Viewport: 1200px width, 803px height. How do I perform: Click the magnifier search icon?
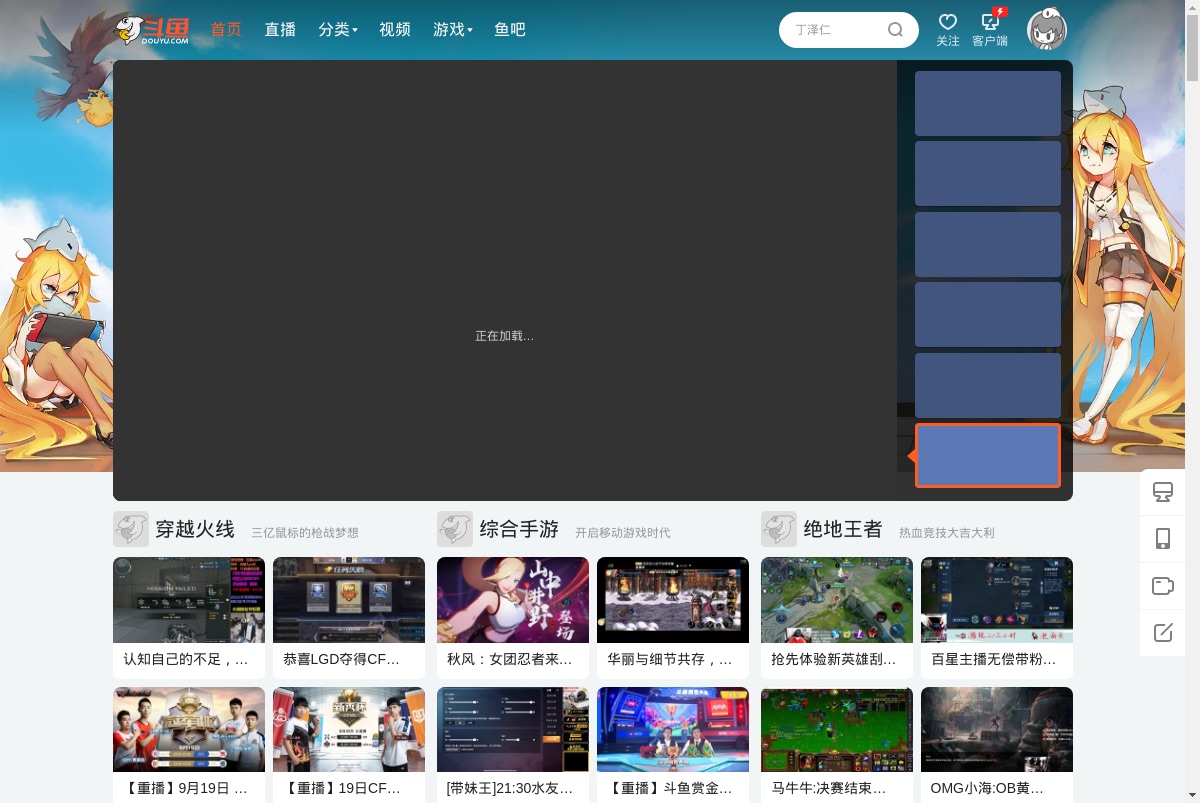pyautogui.click(x=895, y=30)
